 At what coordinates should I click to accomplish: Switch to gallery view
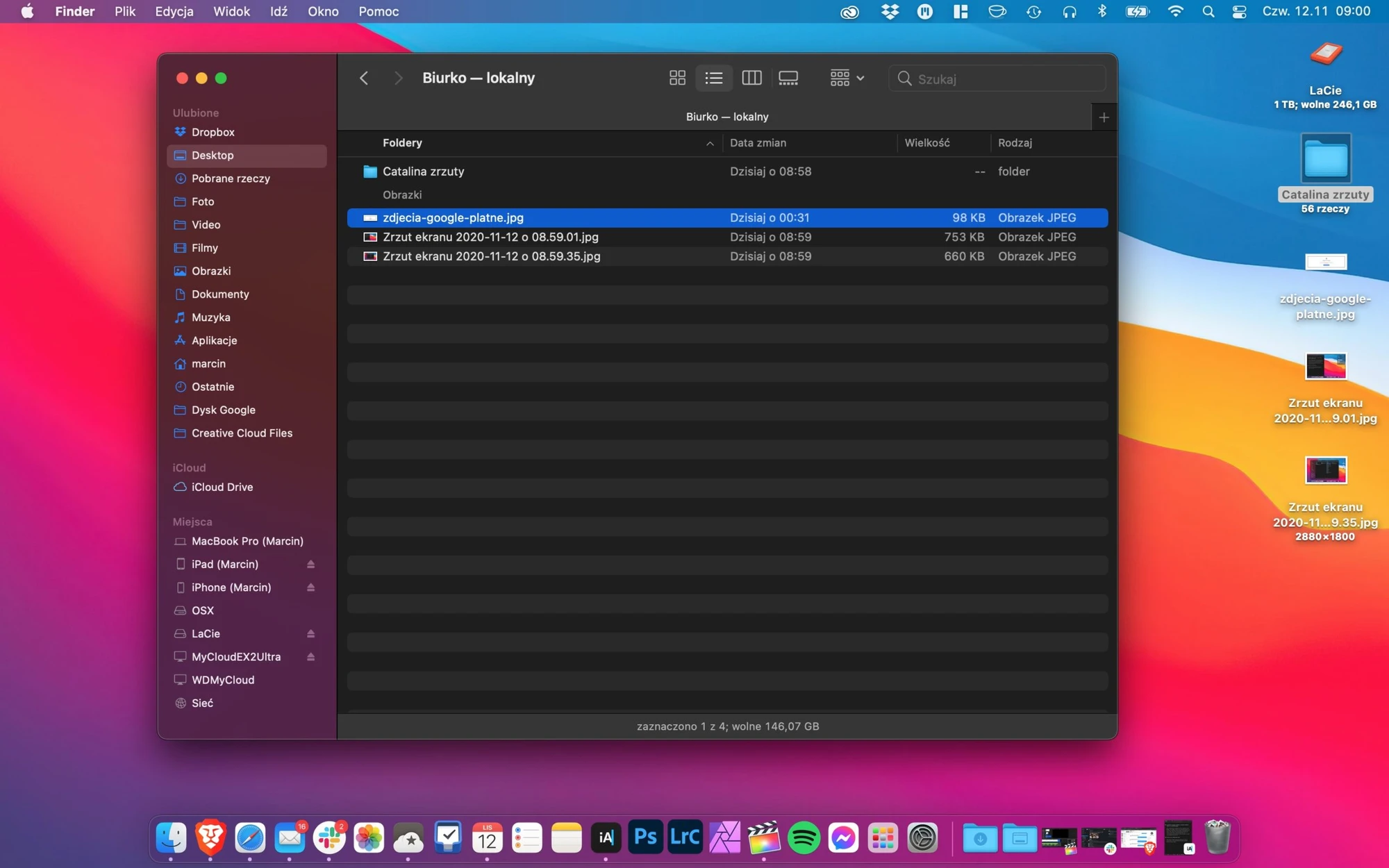coord(788,78)
